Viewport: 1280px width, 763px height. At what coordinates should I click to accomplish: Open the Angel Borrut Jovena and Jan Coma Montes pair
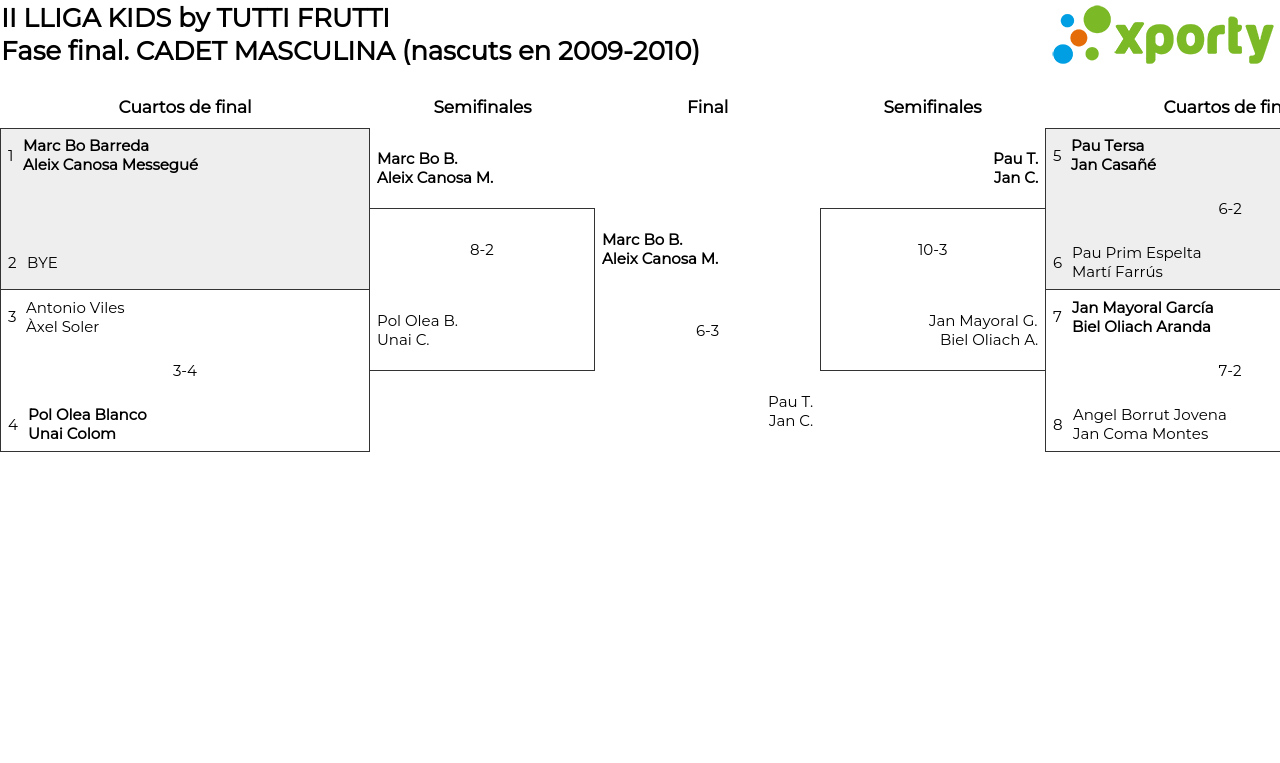(1149, 424)
